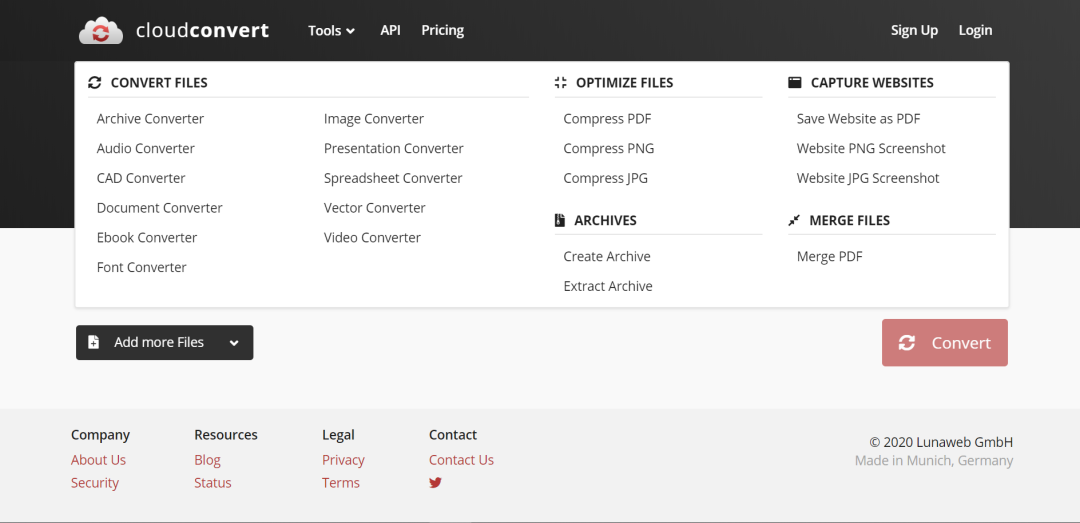Click the Resources footer heading
Image resolution: width=1080 pixels, height=523 pixels.
[x=226, y=435]
